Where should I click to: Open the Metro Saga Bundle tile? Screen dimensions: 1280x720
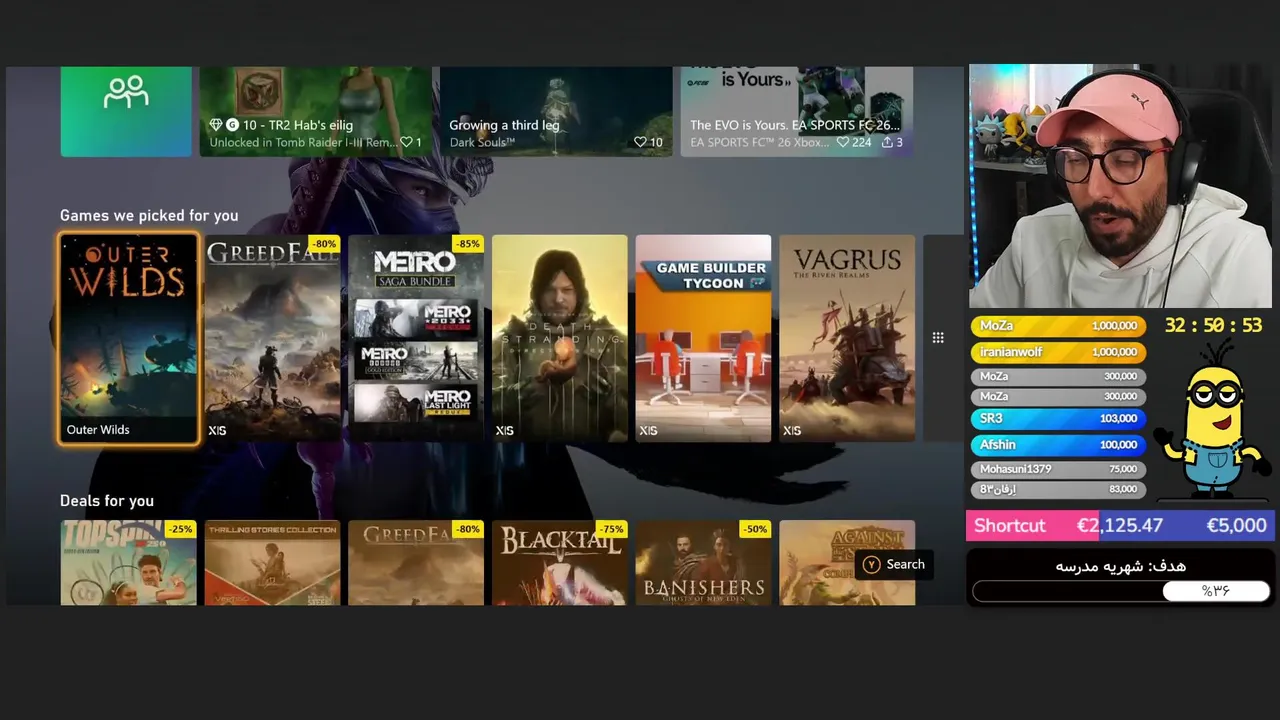tap(416, 338)
